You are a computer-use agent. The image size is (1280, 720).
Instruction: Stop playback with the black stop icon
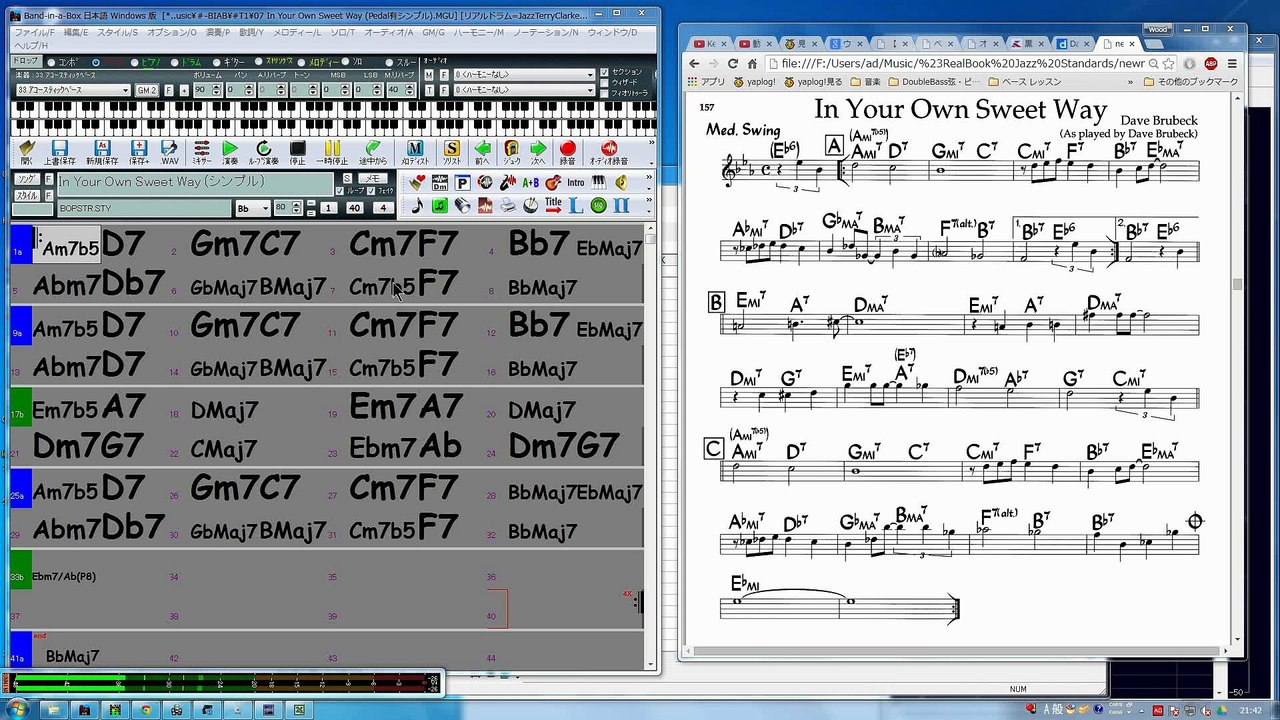pos(297,152)
